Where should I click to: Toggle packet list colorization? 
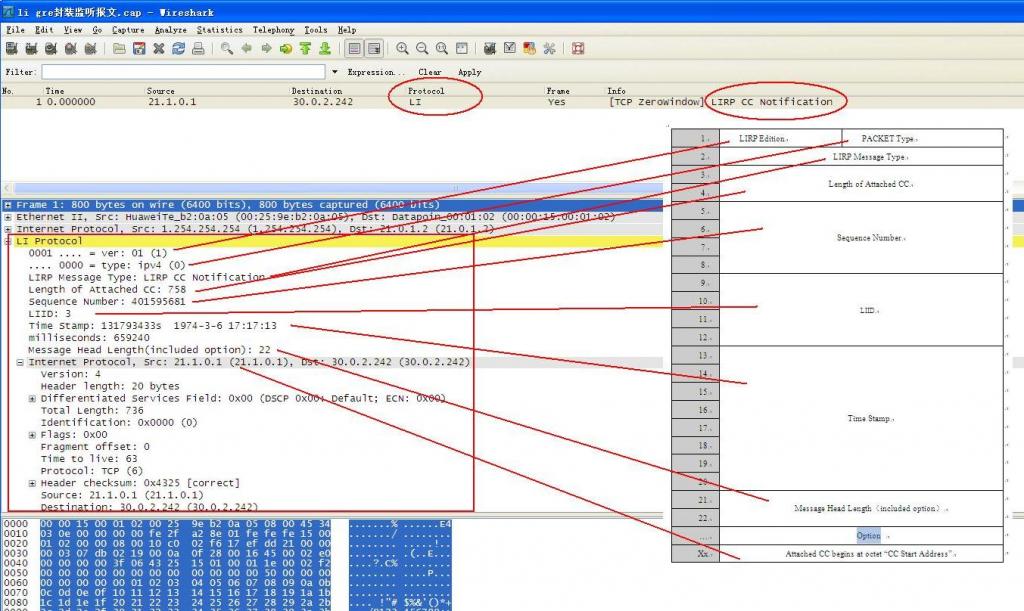(x=354, y=48)
